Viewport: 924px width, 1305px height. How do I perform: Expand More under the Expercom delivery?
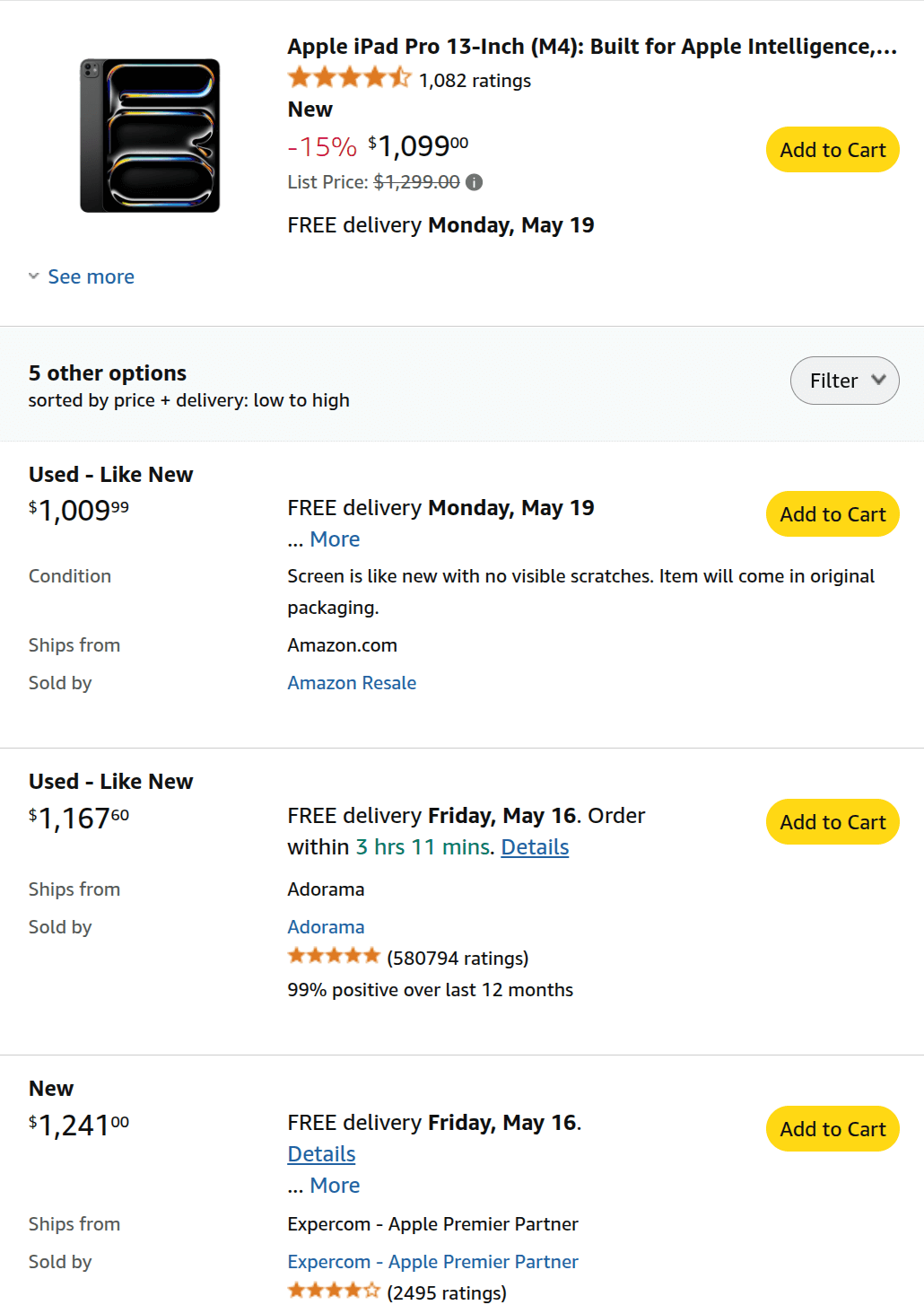[335, 1186]
